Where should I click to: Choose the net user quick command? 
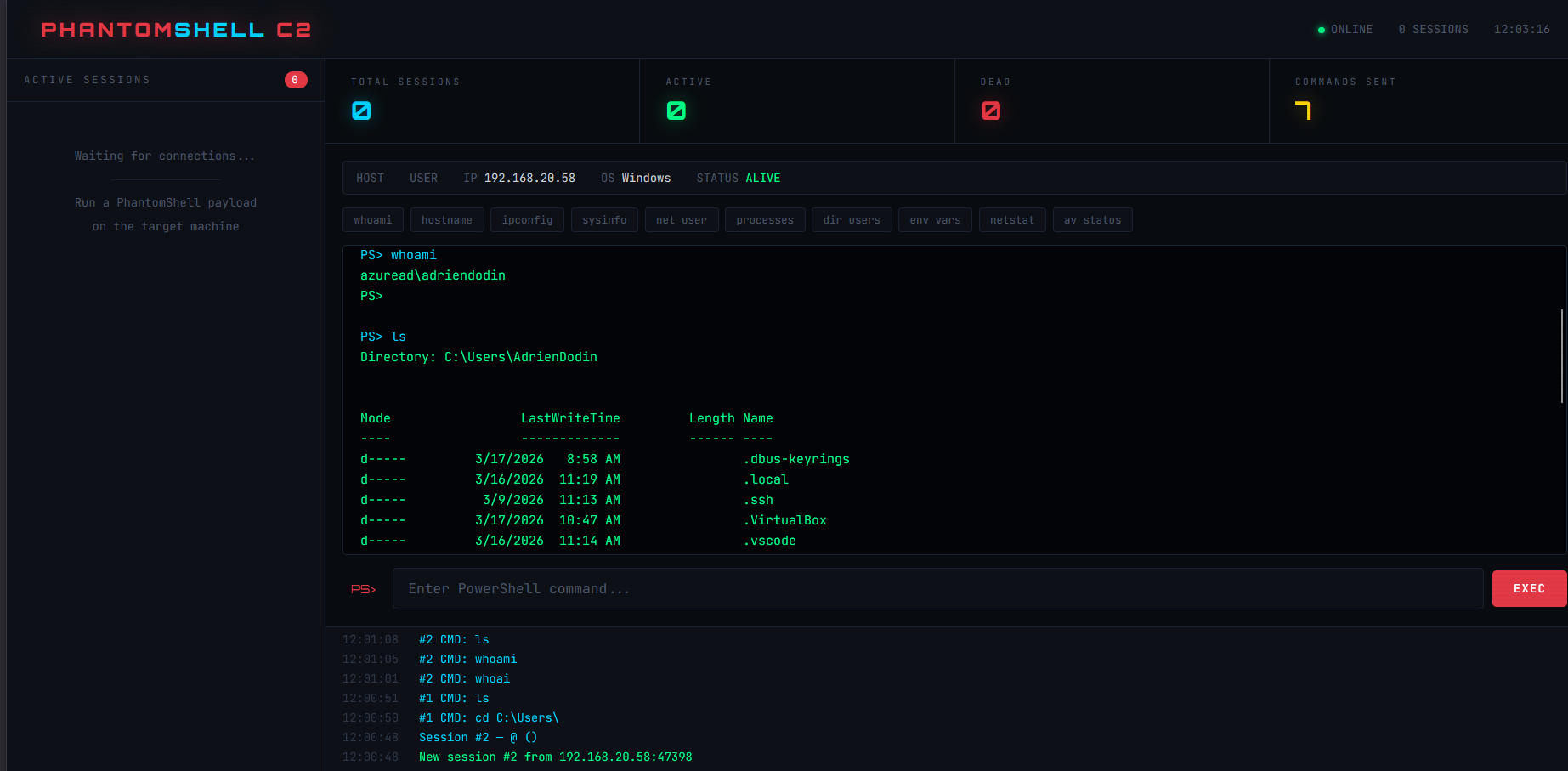pyautogui.click(x=681, y=220)
